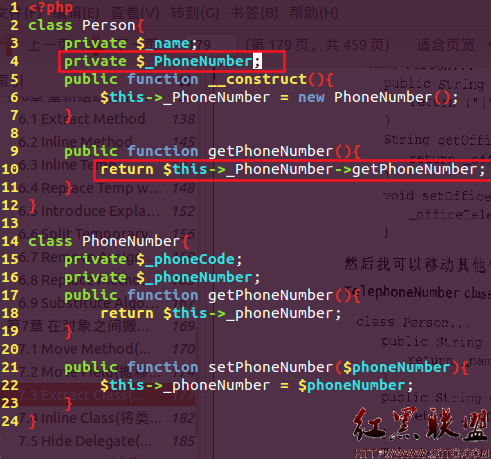The image size is (491, 459).
Task: Open the 6.4 Replace Temp outline entry
Action: [x=90, y=188]
